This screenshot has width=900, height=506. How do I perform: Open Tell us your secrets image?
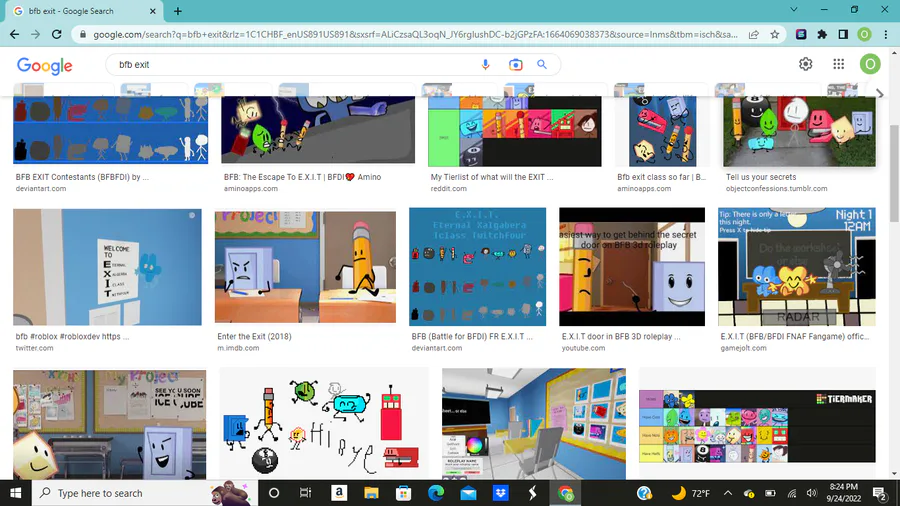click(800, 131)
